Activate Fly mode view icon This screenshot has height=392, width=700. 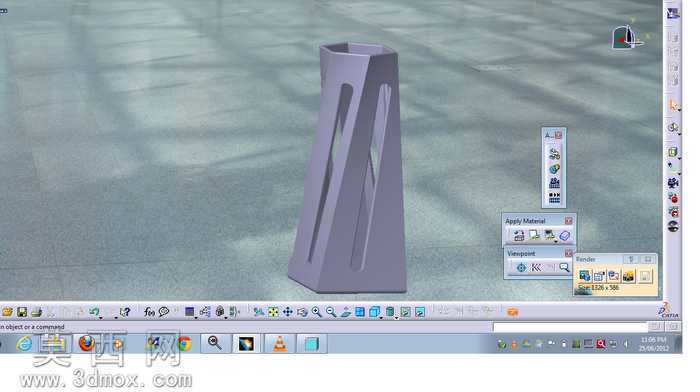tap(258, 312)
